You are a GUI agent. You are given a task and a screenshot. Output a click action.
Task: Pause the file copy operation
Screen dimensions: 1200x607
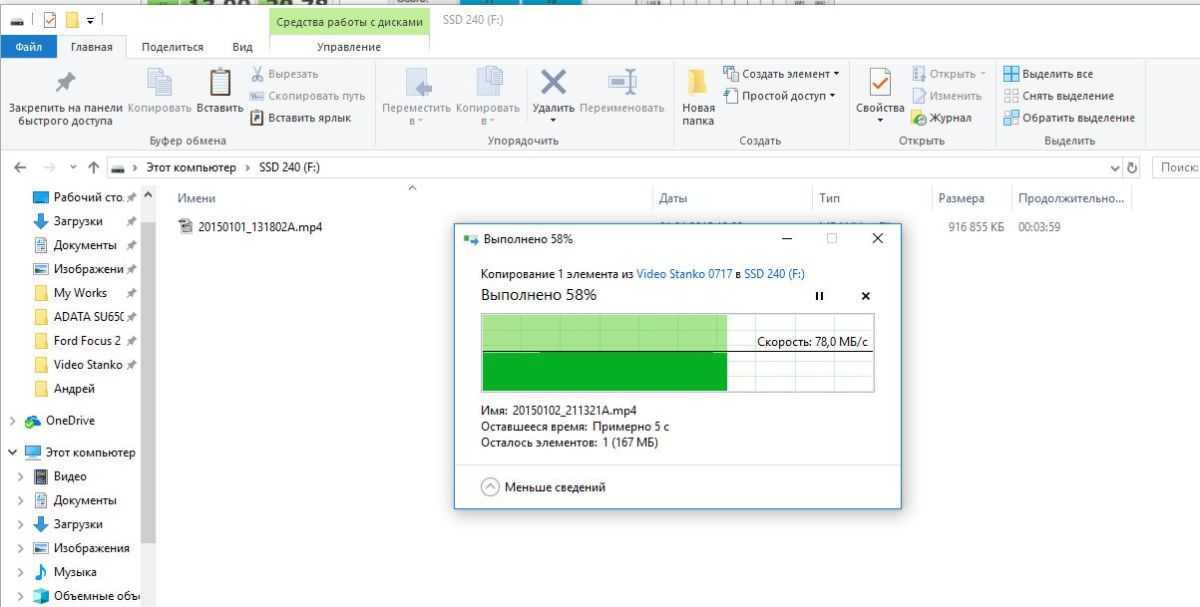click(820, 296)
